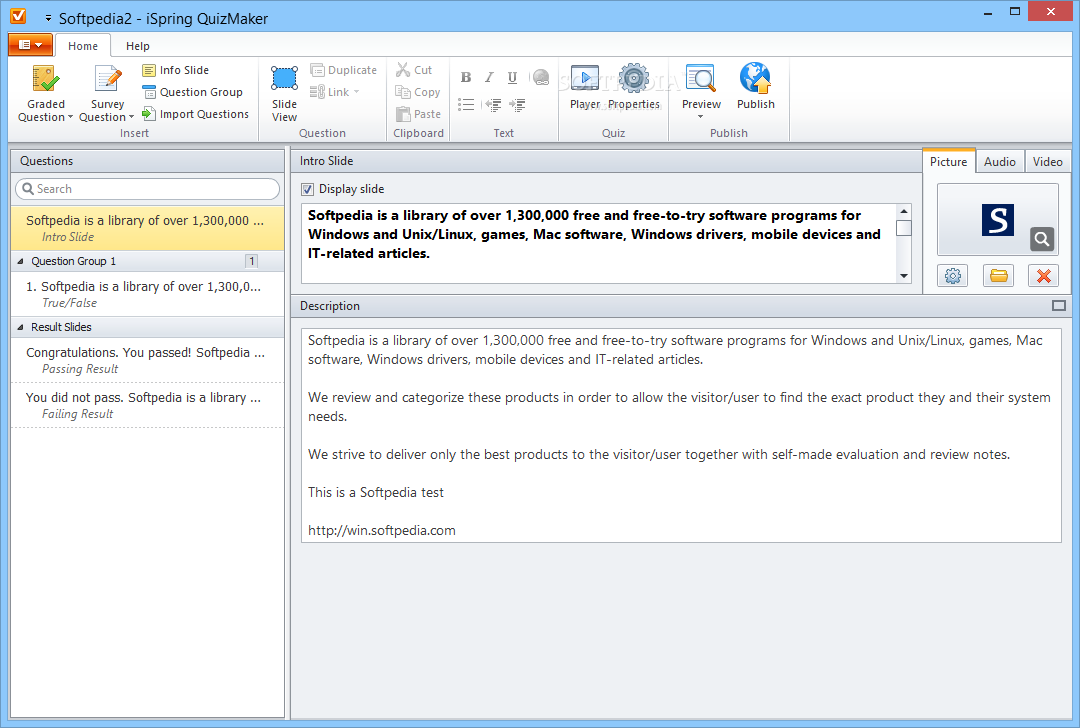The image size is (1080, 728).
Task: Switch to the Video tab
Action: point(1047,162)
